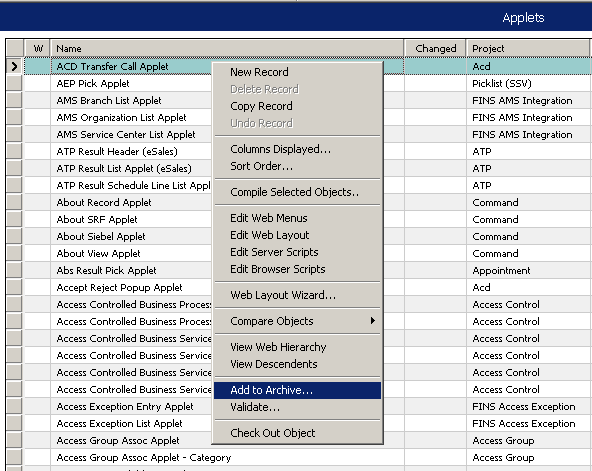
Task: Select AMS Service Center List Applet
Action: (x=126, y=134)
